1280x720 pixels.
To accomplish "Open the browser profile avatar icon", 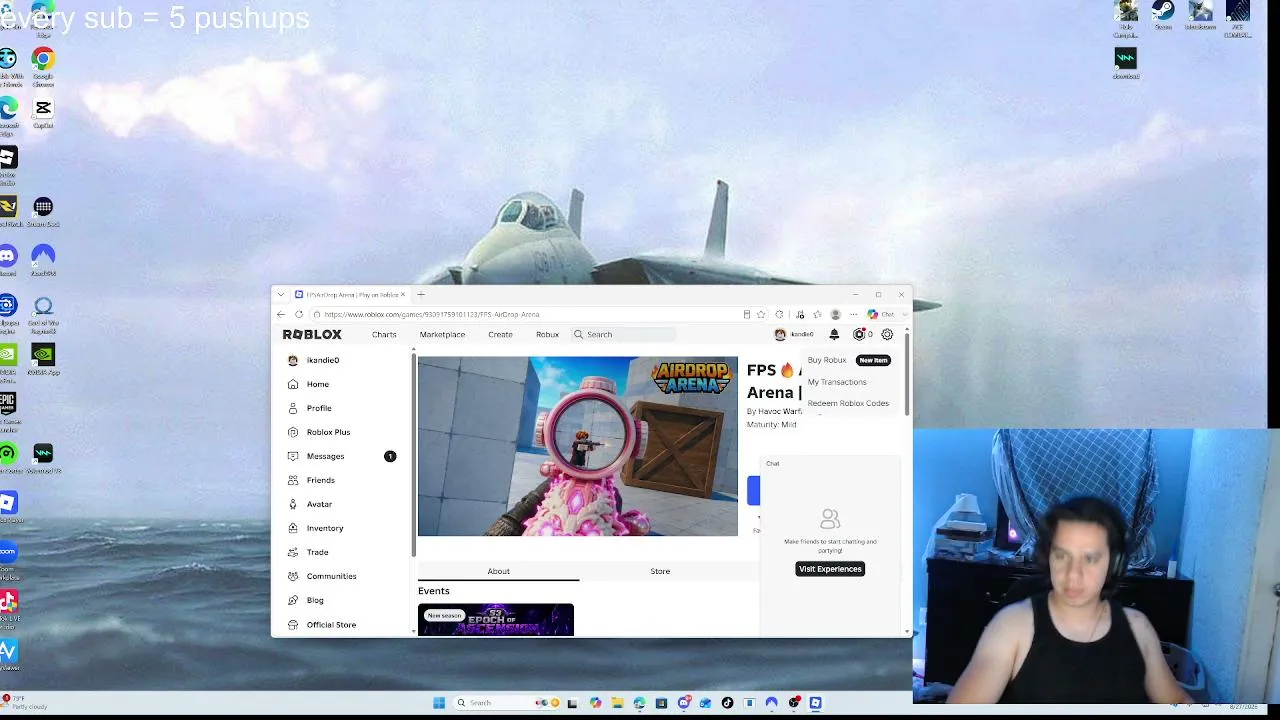I will pos(836,314).
